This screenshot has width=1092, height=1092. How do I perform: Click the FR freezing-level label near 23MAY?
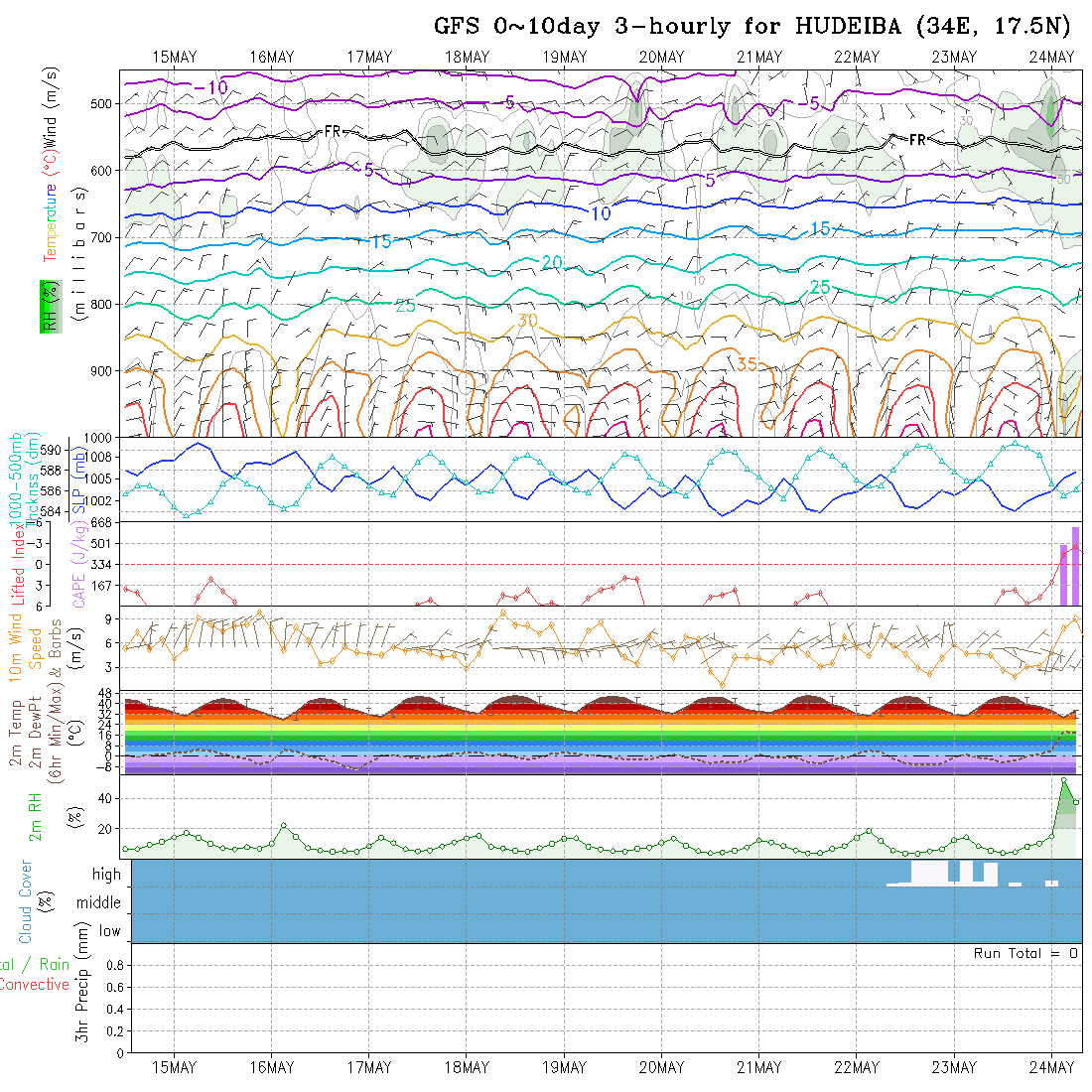click(x=917, y=140)
